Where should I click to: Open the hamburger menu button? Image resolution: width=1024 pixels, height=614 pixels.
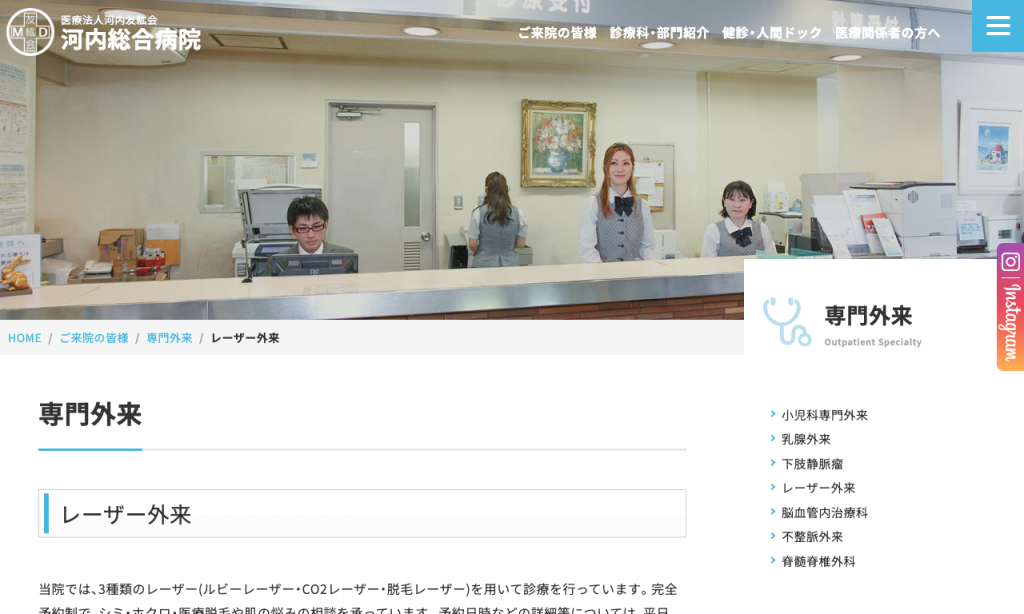tap(997, 26)
